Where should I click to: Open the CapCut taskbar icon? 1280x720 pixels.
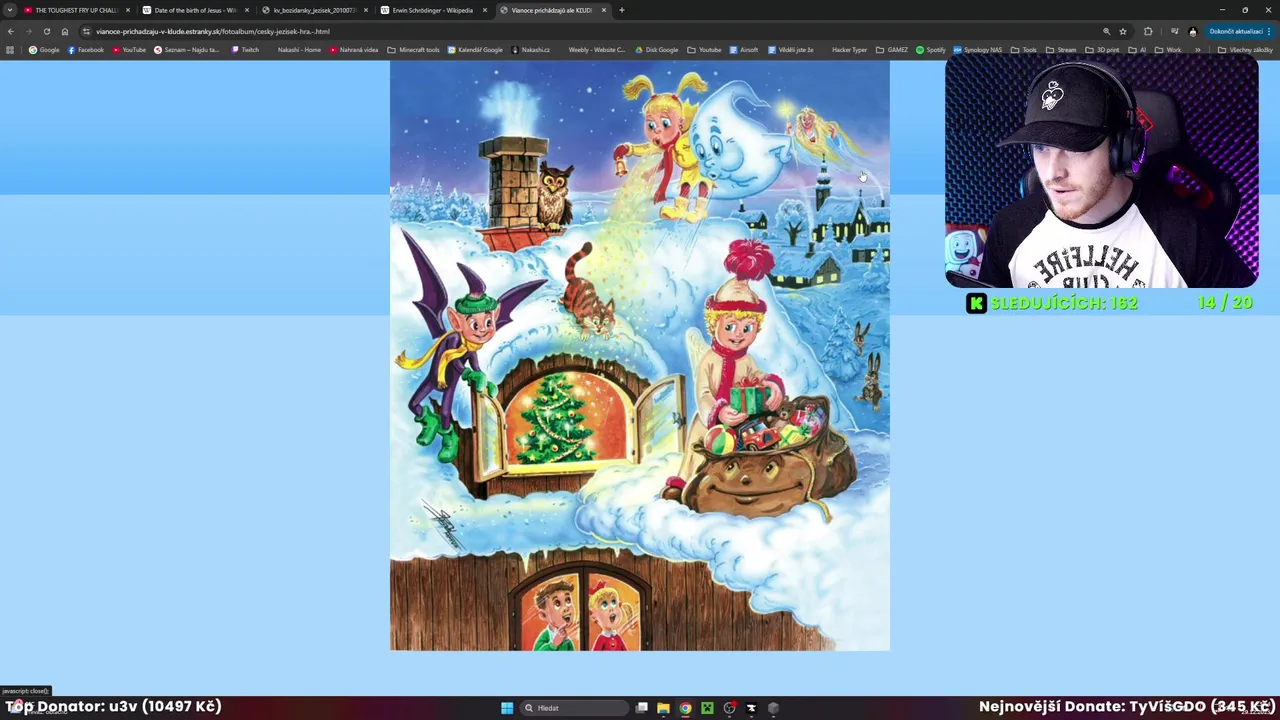click(751, 708)
